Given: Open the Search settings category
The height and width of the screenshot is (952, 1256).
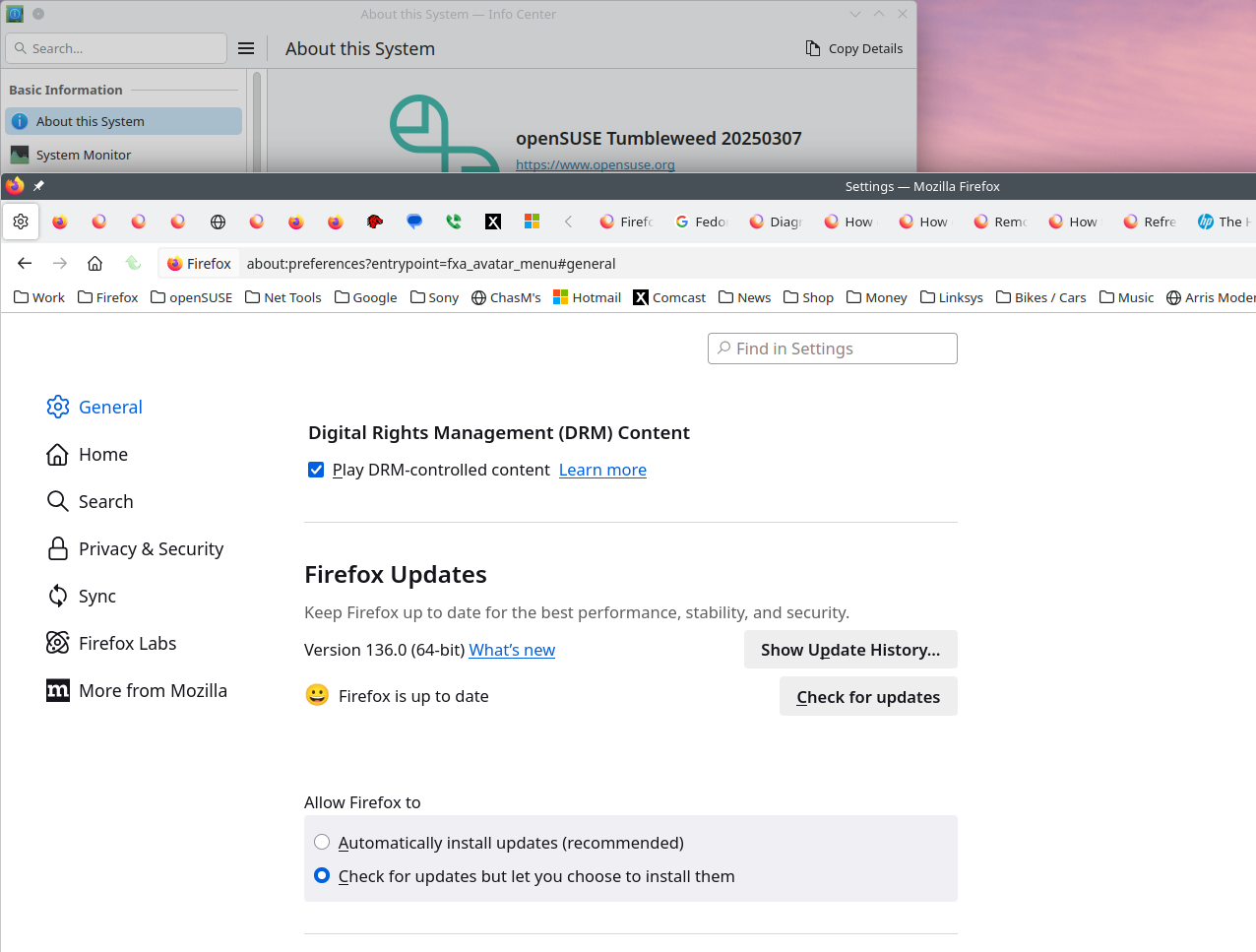Looking at the screenshot, I should [x=90, y=501].
